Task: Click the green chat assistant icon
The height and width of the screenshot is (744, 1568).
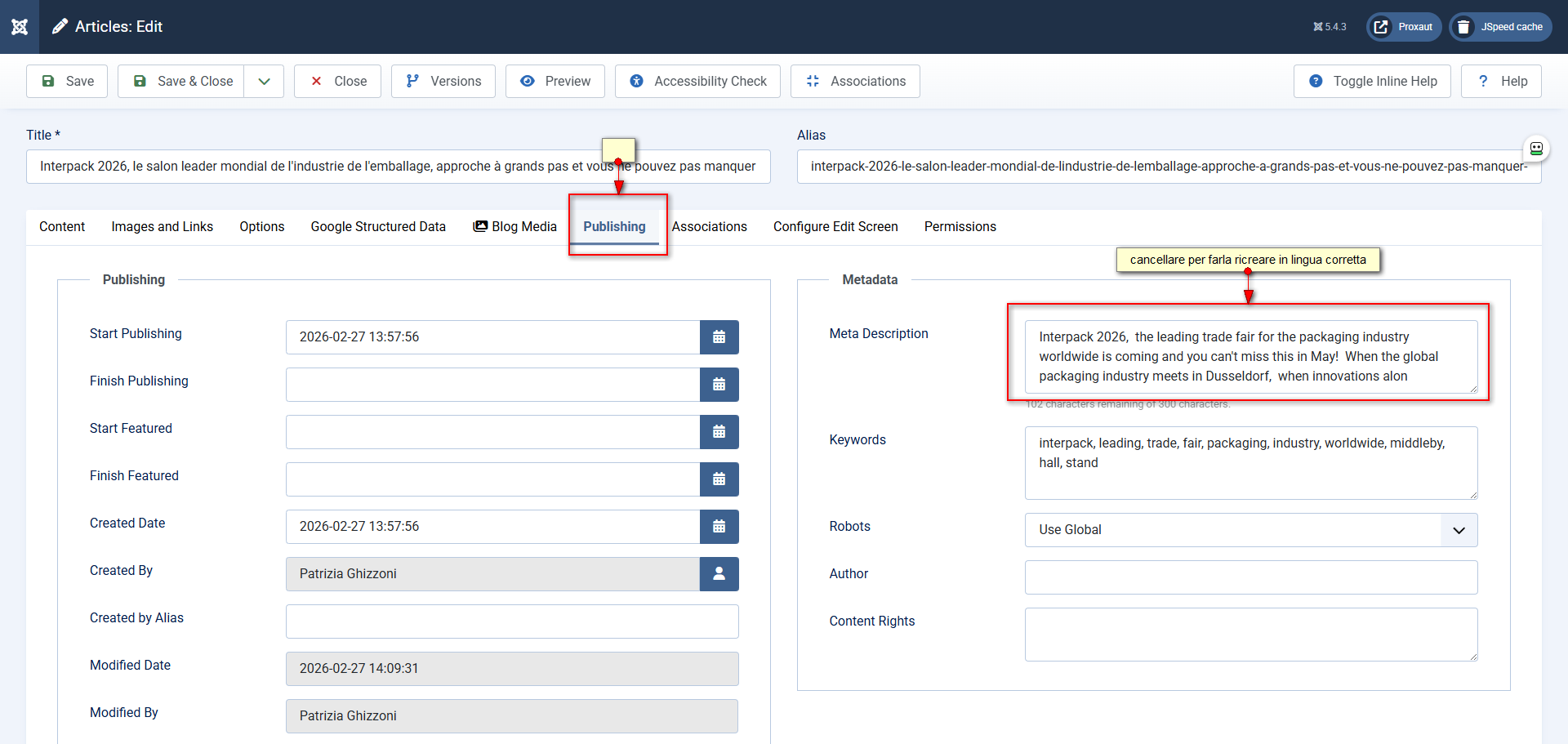Action: pyautogui.click(x=1536, y=149)
